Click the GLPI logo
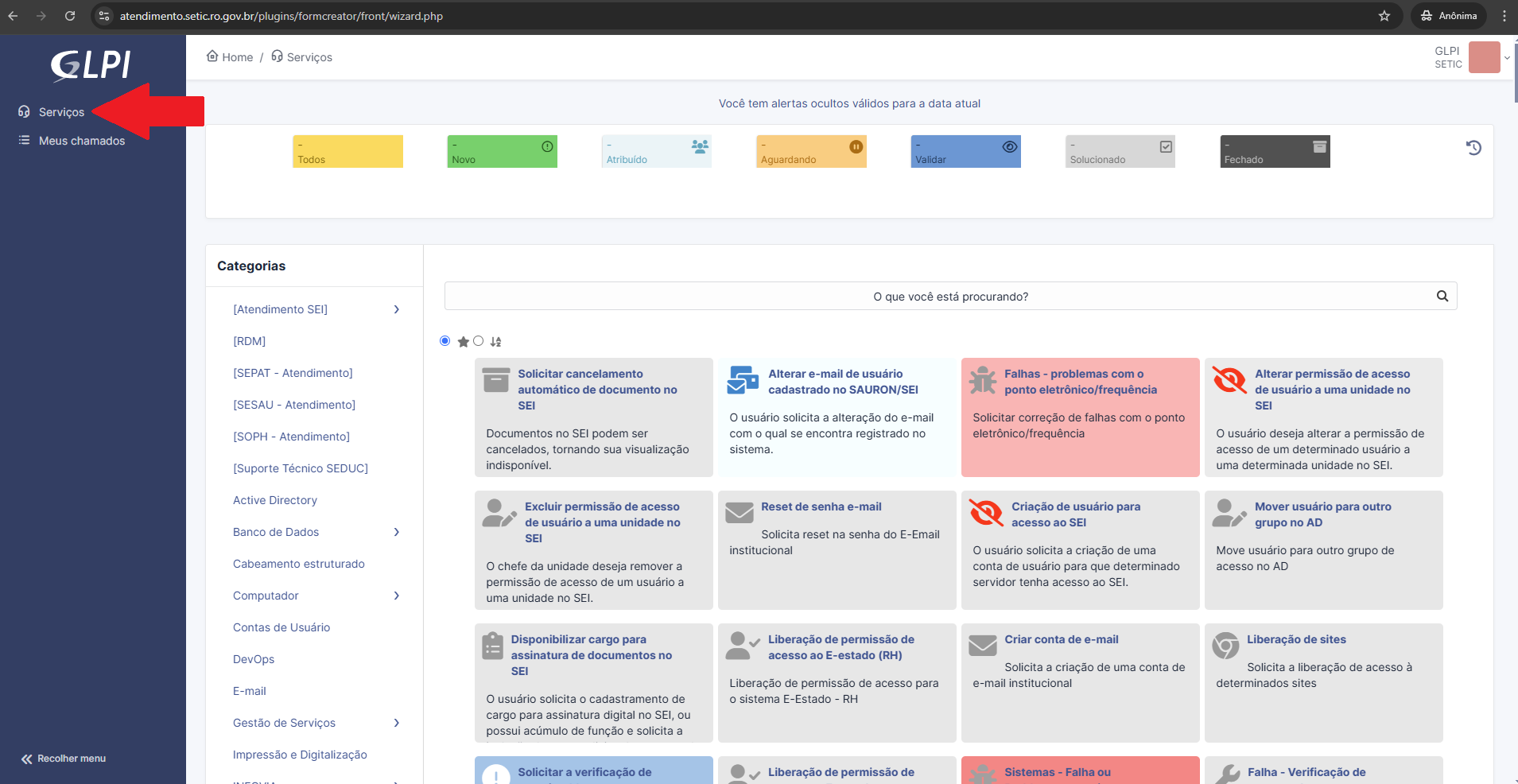The height and width of the screenshot is (784, 1518). (x=91, y=65)
